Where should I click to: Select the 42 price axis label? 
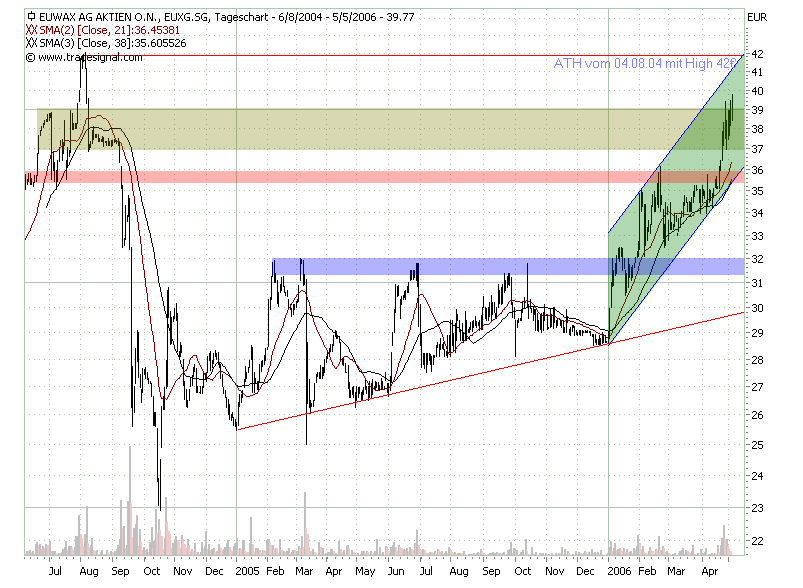click(x=757, y=54)
